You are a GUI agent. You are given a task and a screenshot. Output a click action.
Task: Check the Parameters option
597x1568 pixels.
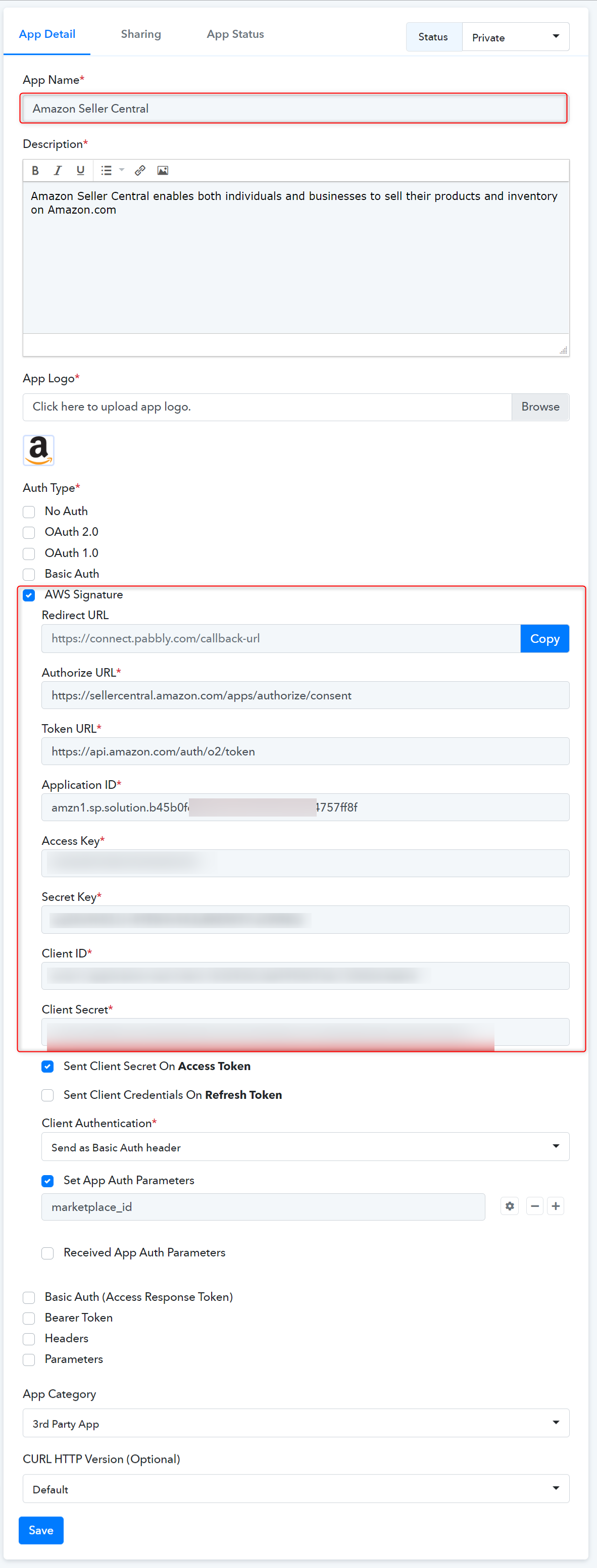[x=29, y=1359]
